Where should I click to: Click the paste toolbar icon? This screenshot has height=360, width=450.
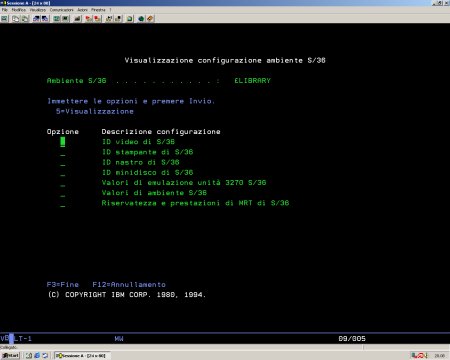[25, 19]
